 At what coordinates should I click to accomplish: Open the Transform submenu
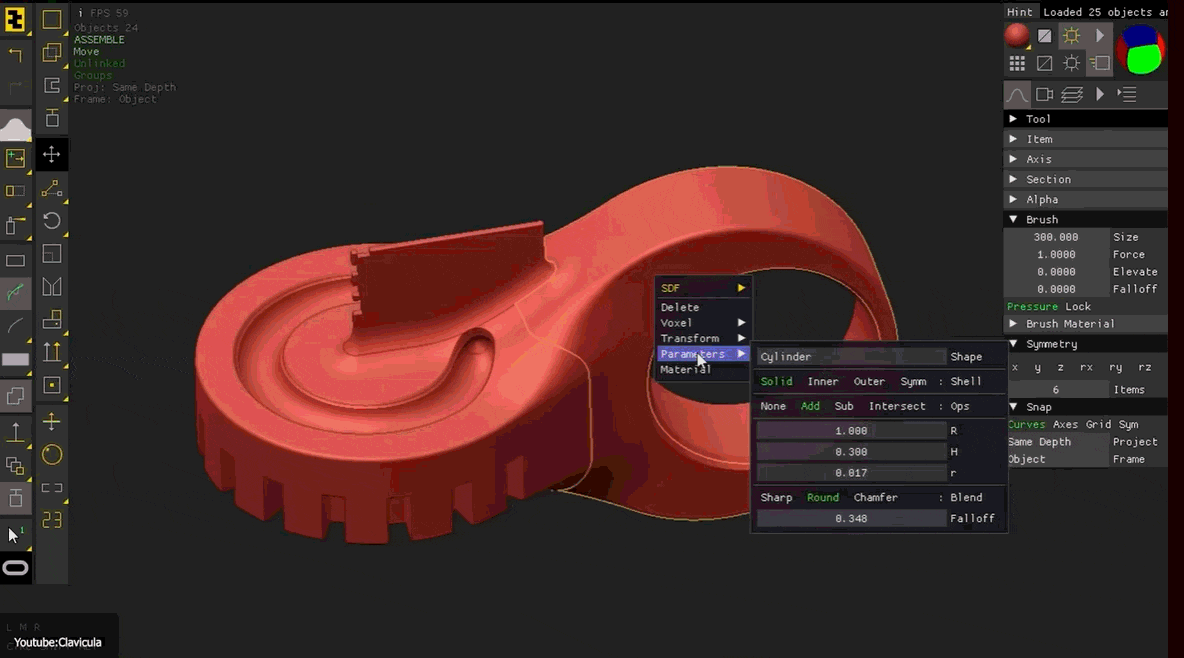tap(702, 338)
